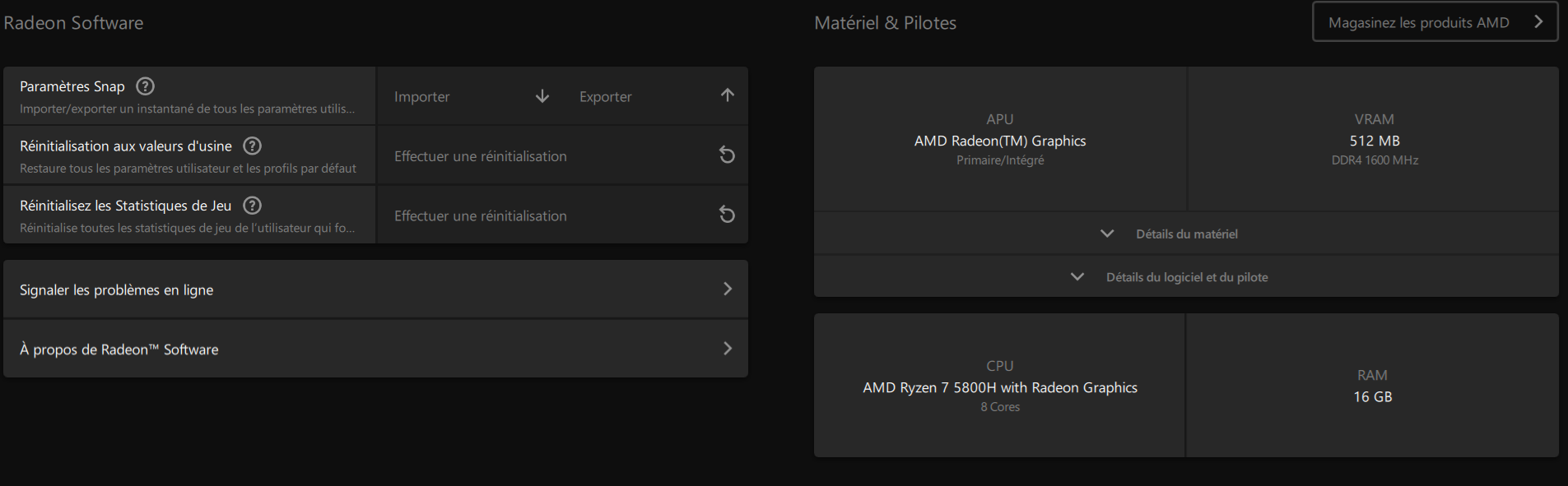Select the APU AMD Radeon Graphics tile
This screenshot has width=1568, height=486.
click(x=999, y=139)
